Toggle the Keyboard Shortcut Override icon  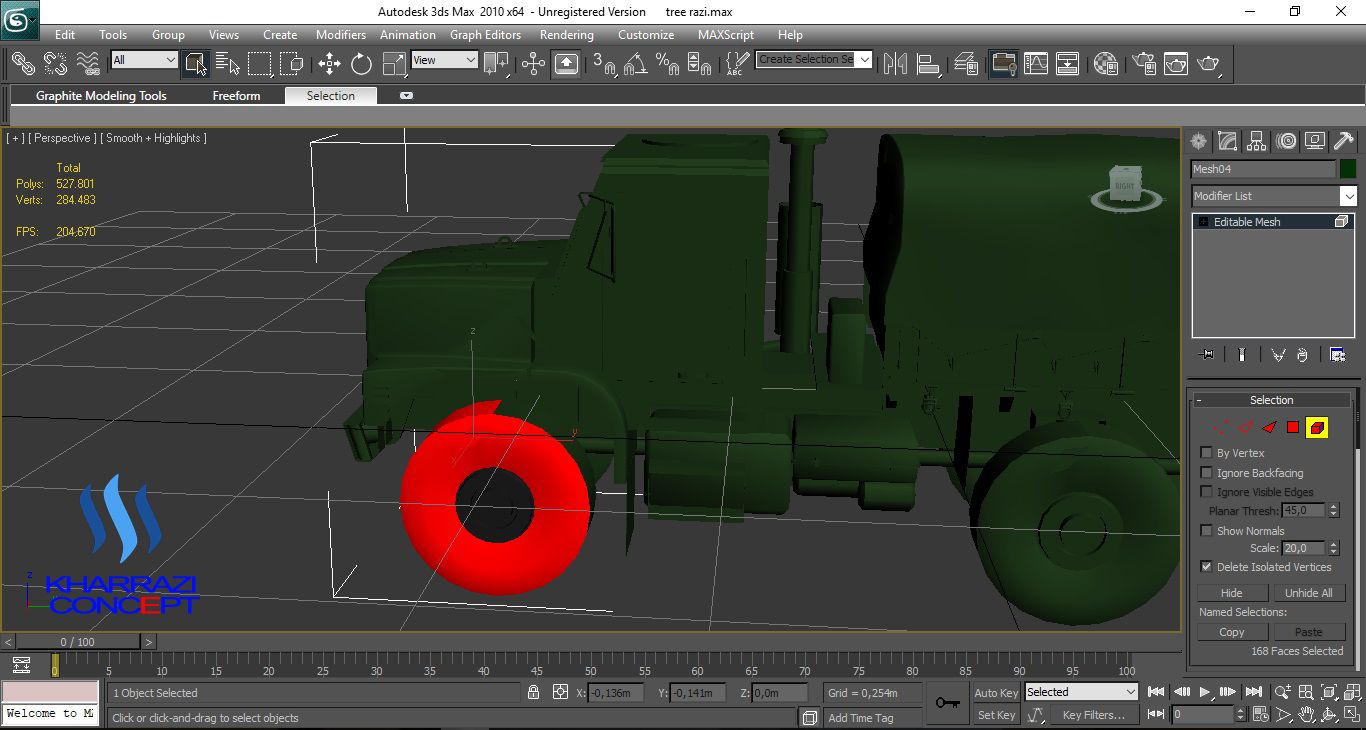566,64
